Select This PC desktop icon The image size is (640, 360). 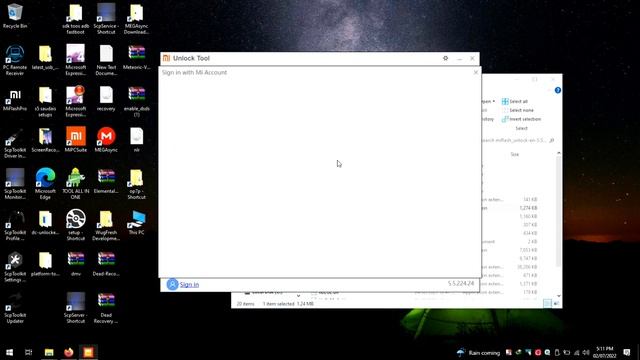[x=136, y=223]
